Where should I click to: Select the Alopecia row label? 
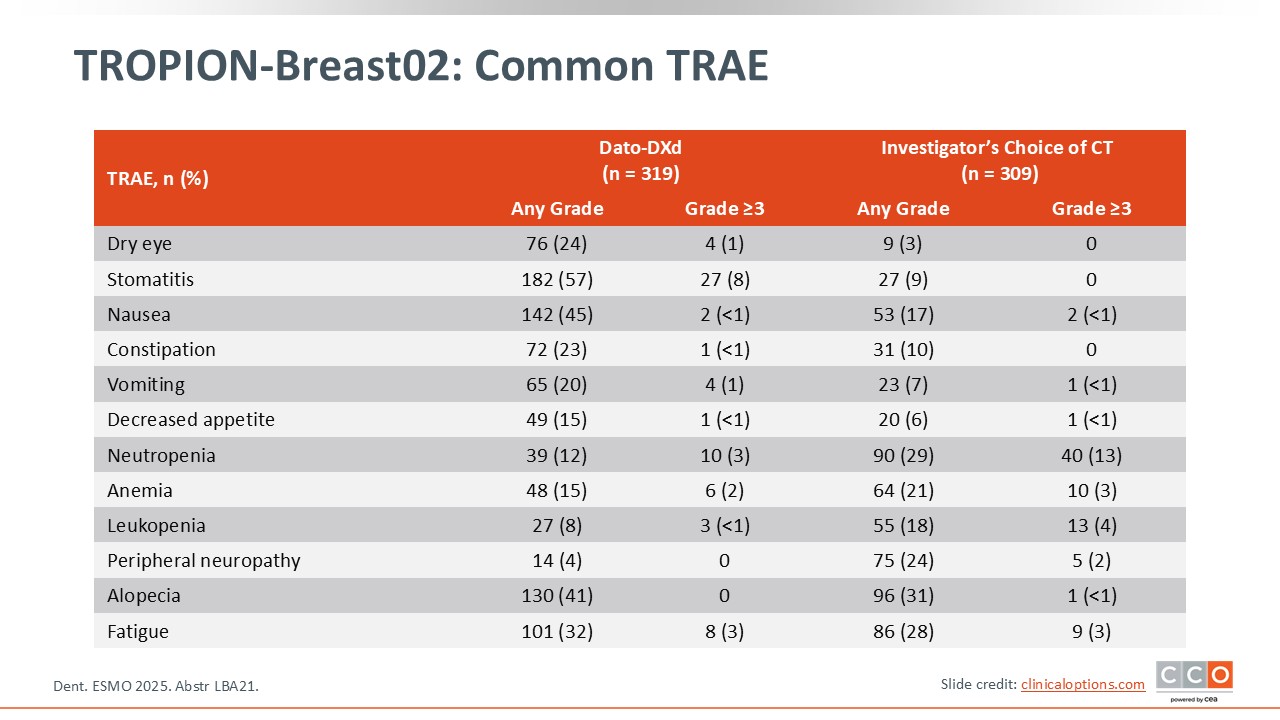(144, 596)
